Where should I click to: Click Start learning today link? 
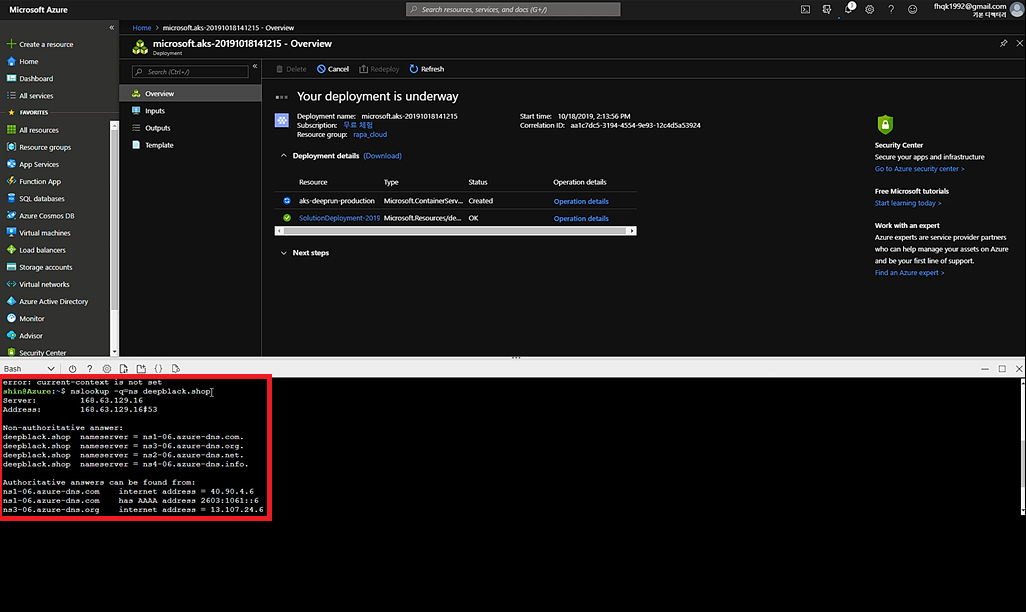(x=908, y=203)
